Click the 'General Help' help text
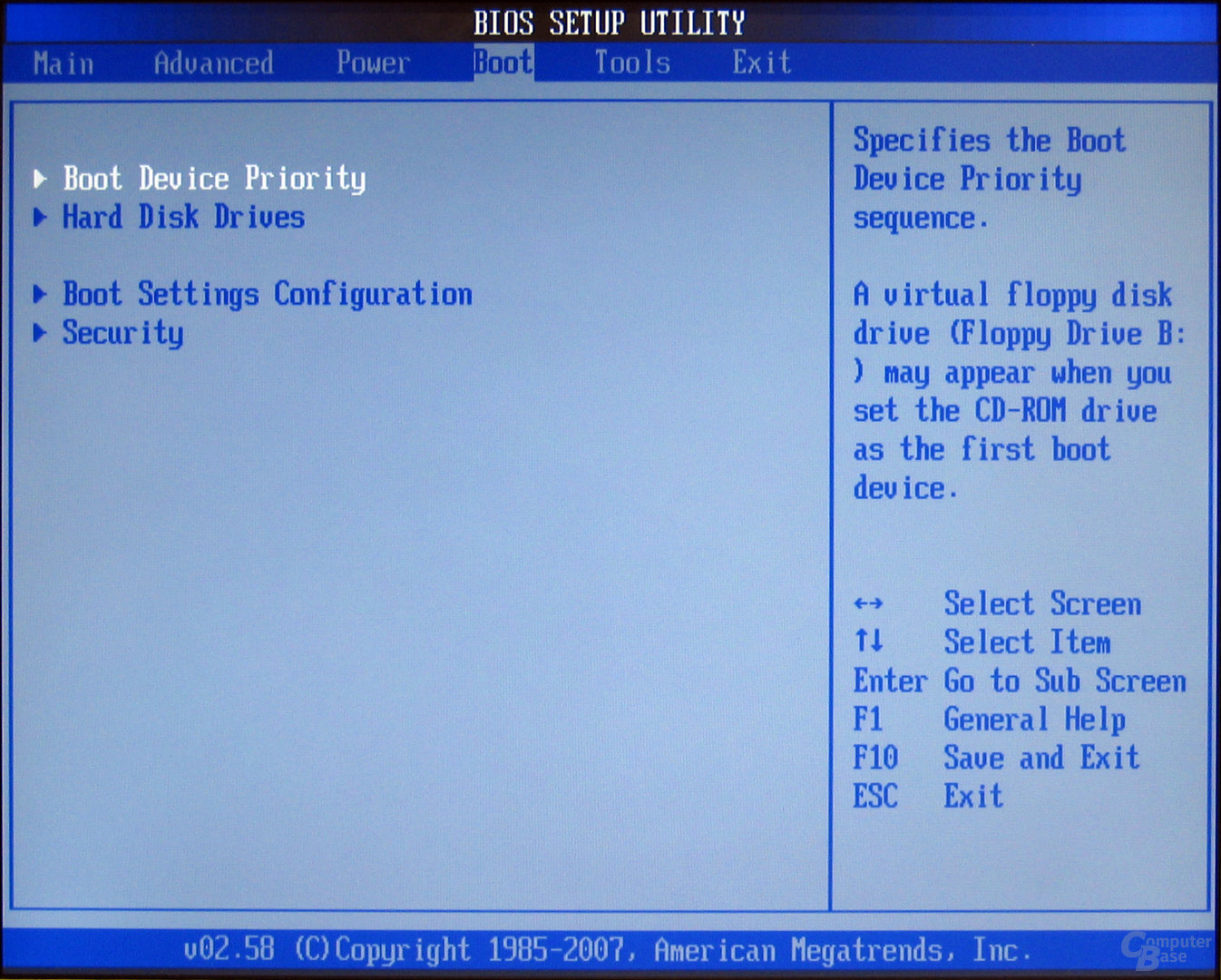Viewport: 1221px width, 980px height. pyautogui.click(x=1035, y=720)
